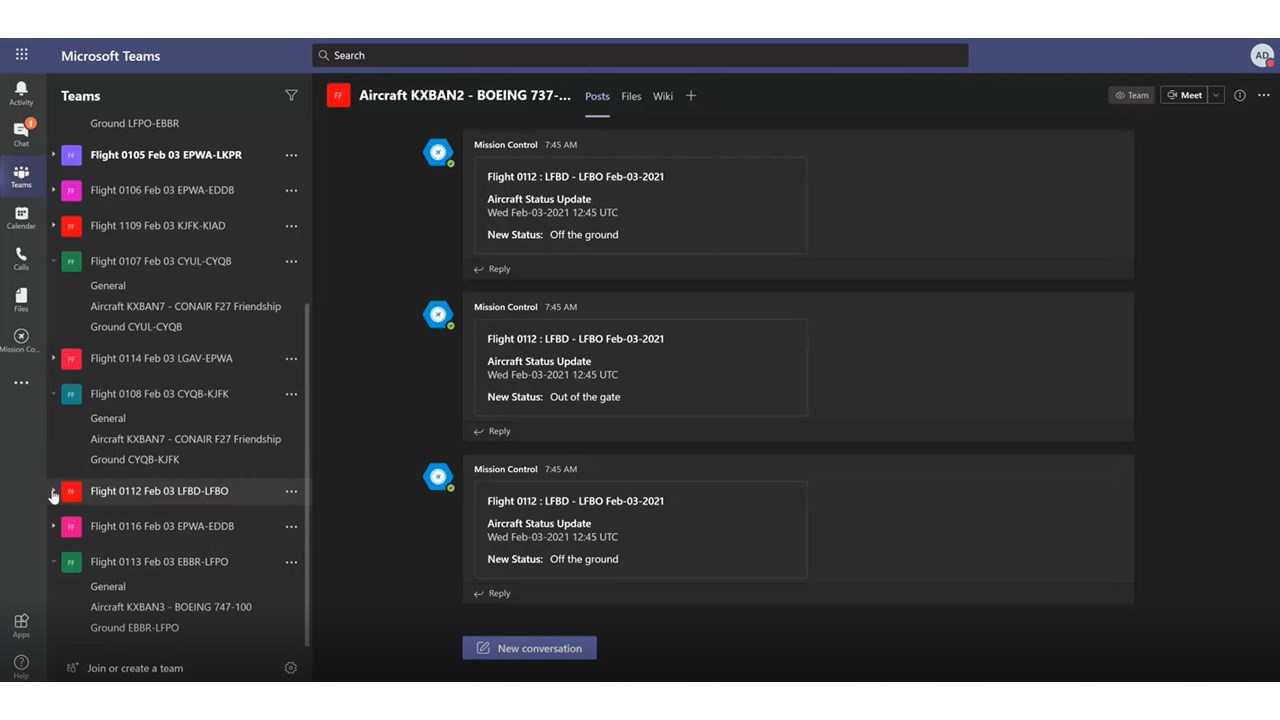Reply to the first Off the ground post

click(x=492, y=269)
